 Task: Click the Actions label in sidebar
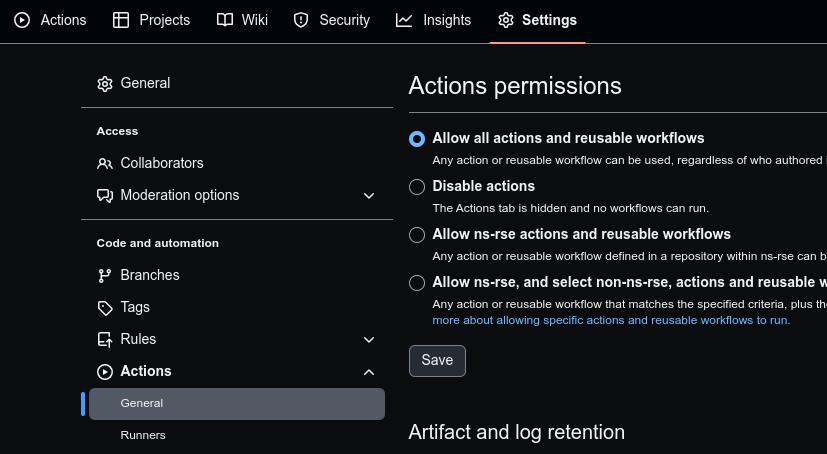(x=146, y=371)
